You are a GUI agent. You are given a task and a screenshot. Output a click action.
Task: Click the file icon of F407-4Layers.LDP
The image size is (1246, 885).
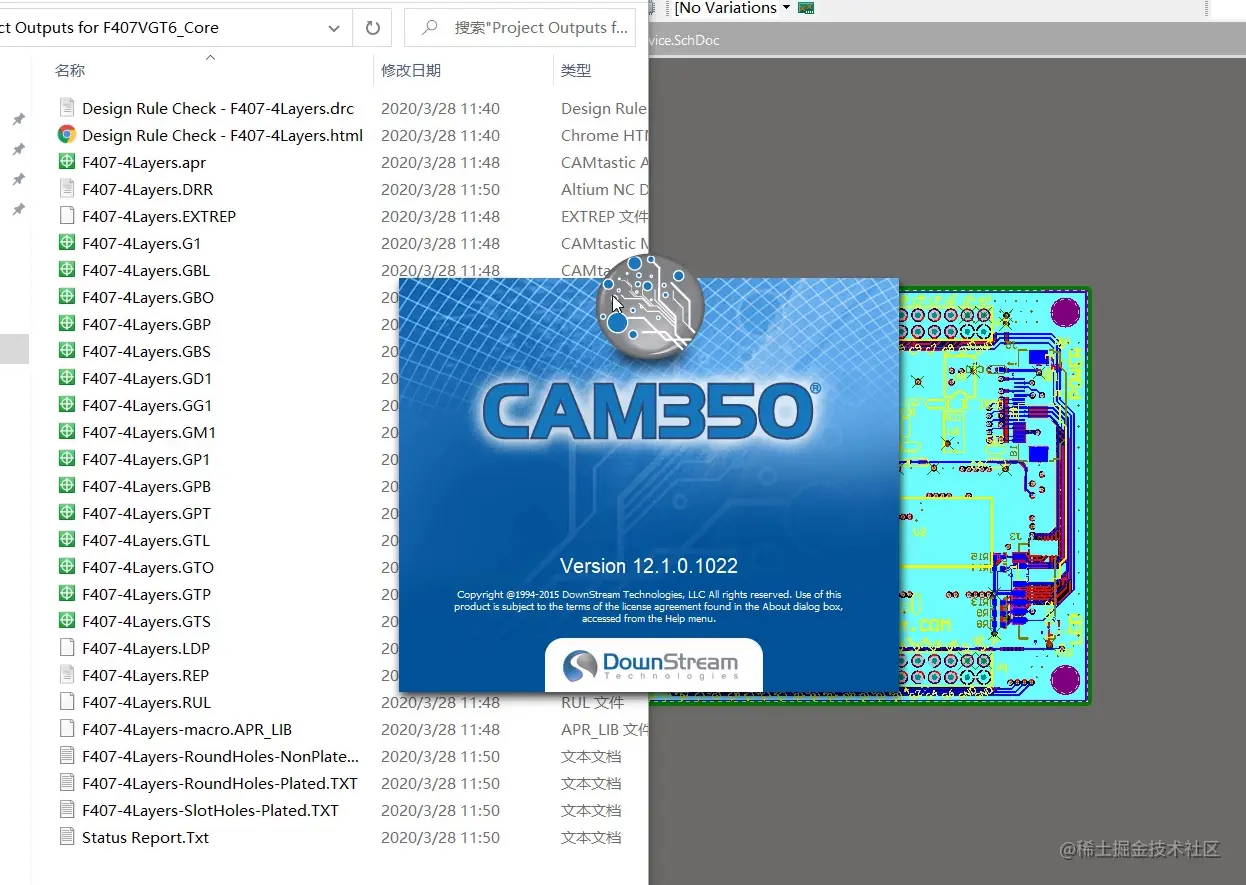[x=67, y=648]
